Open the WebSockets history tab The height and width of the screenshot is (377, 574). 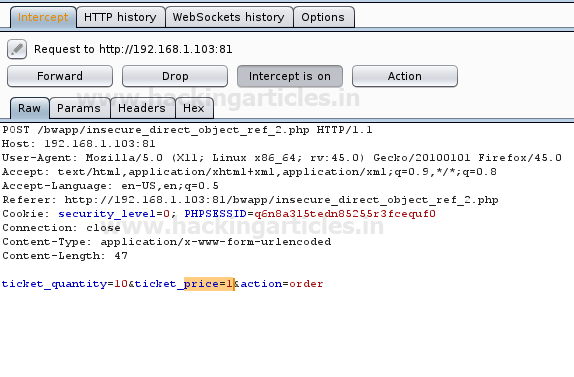point(229,17)
